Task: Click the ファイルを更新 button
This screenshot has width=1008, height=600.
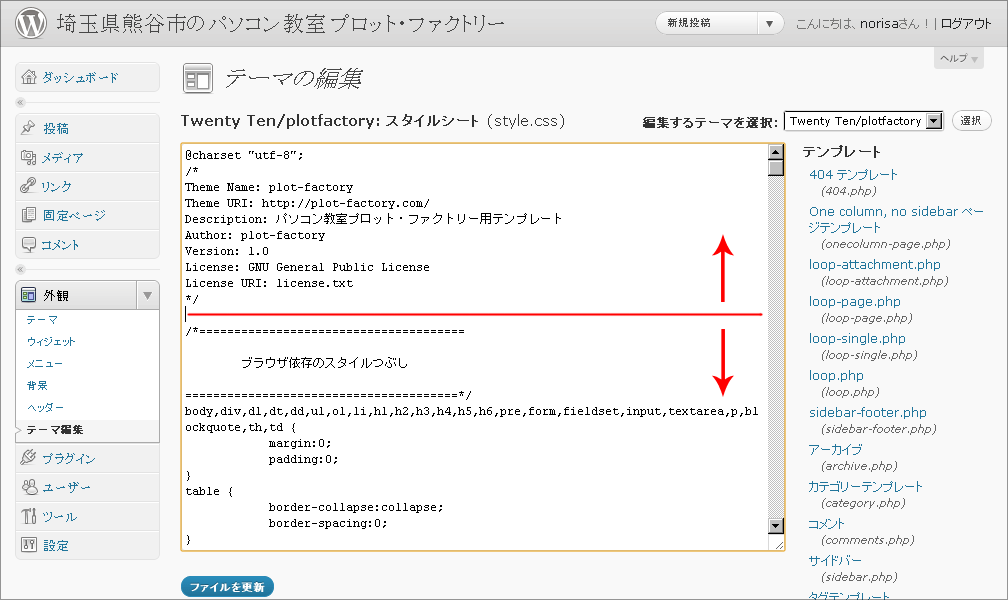Action: click(227, 586)
